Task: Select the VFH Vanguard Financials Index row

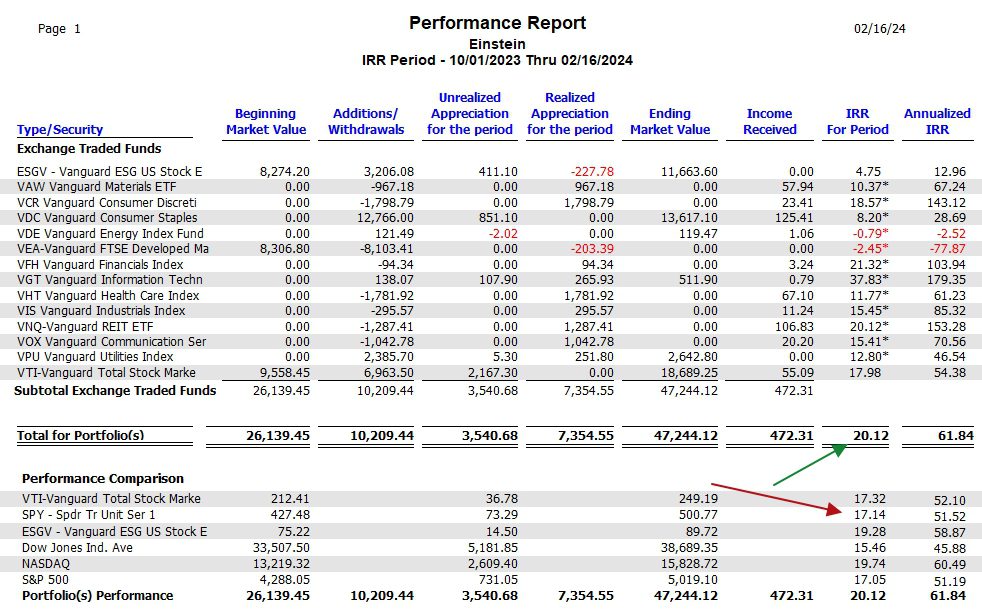Action: coord(491,264)
